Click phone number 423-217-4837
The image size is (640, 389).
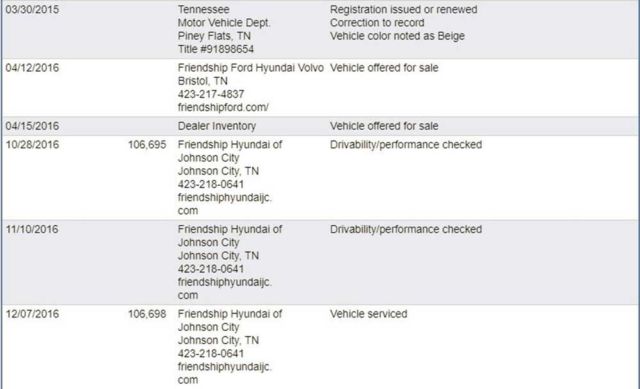click(x=211, y=94)
